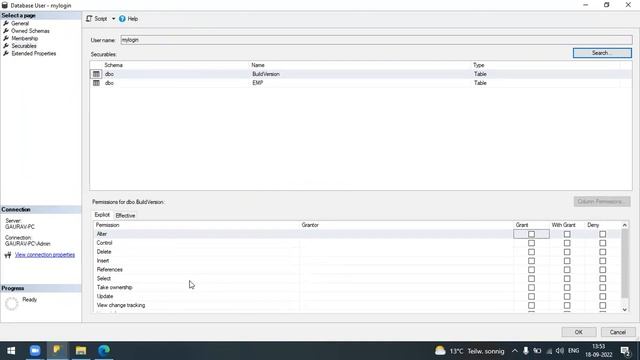
Task: Click the weather widget icon
Action: pos(440,351)
